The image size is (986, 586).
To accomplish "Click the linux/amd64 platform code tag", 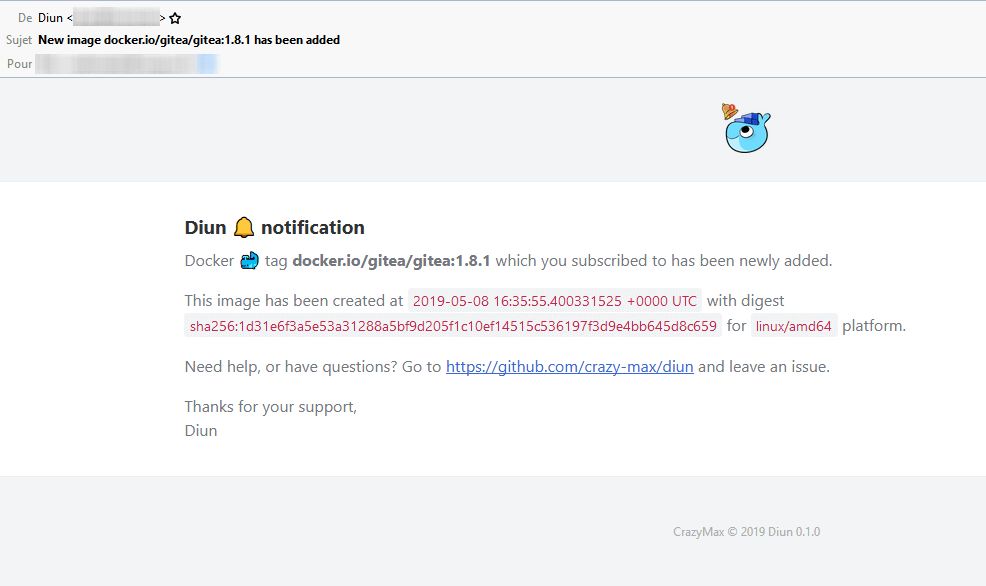I will (794, 326).
